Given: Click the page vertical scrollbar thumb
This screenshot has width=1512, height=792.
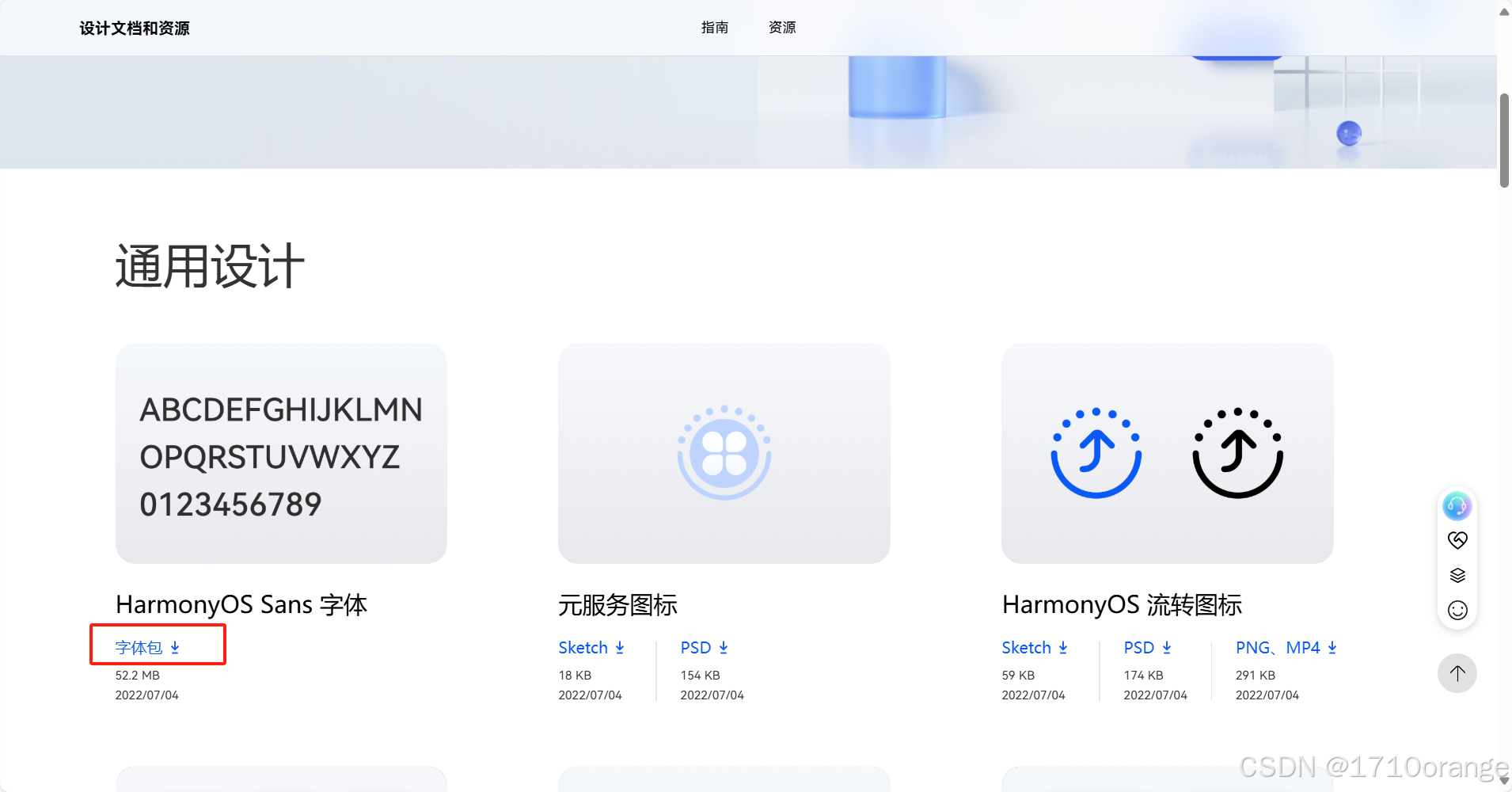Looking at the screenshot, I should click(x=1504, y=140).
